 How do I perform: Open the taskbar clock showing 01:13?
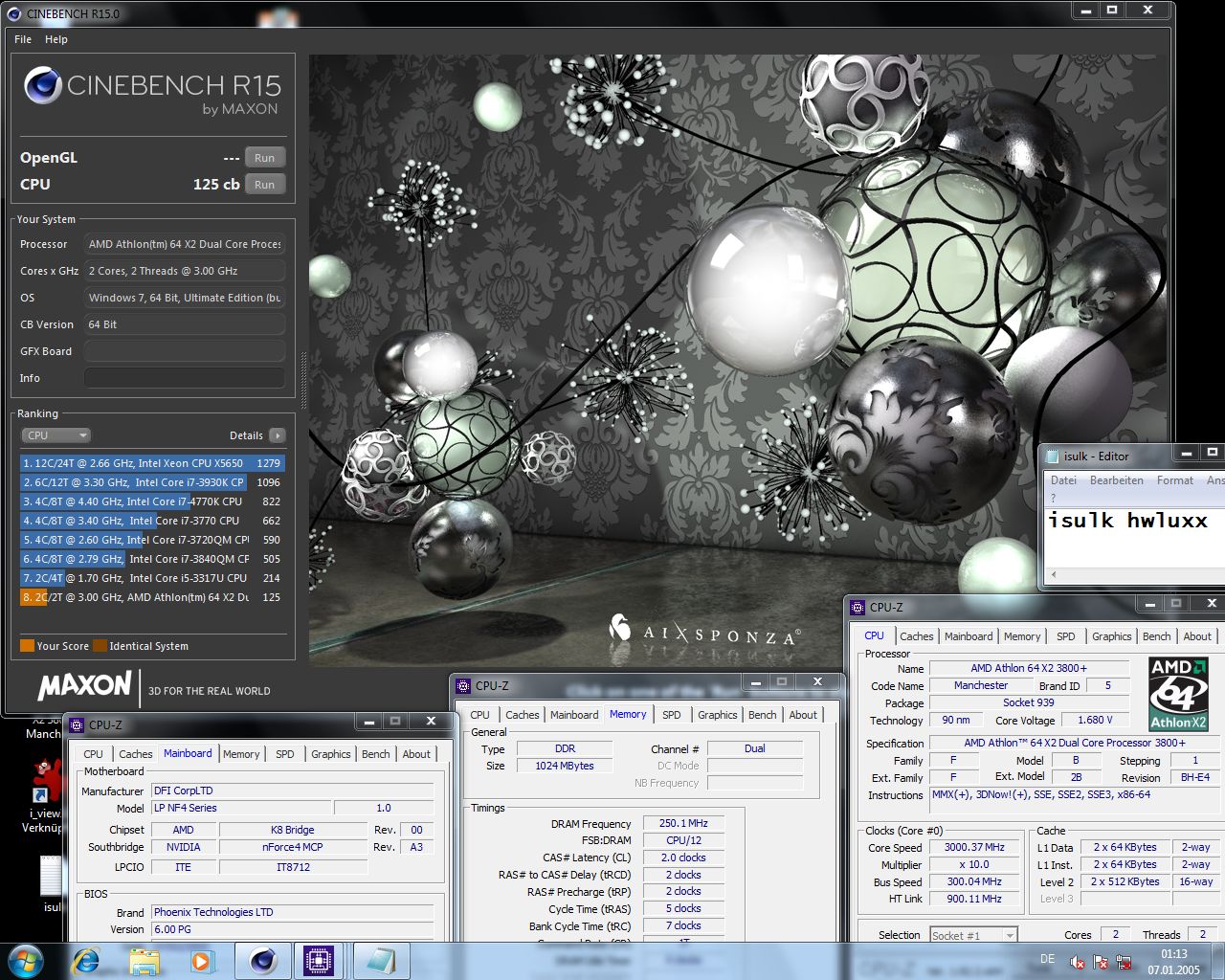(1174, 962)
